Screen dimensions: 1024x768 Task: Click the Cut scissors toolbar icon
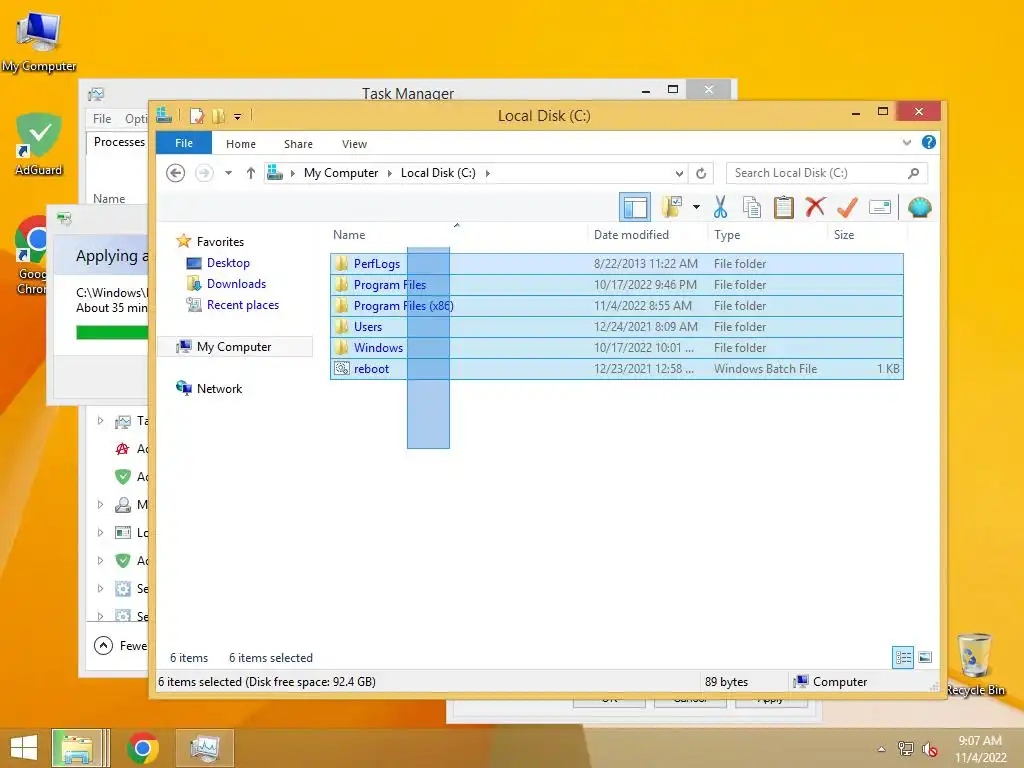point(720,208)
